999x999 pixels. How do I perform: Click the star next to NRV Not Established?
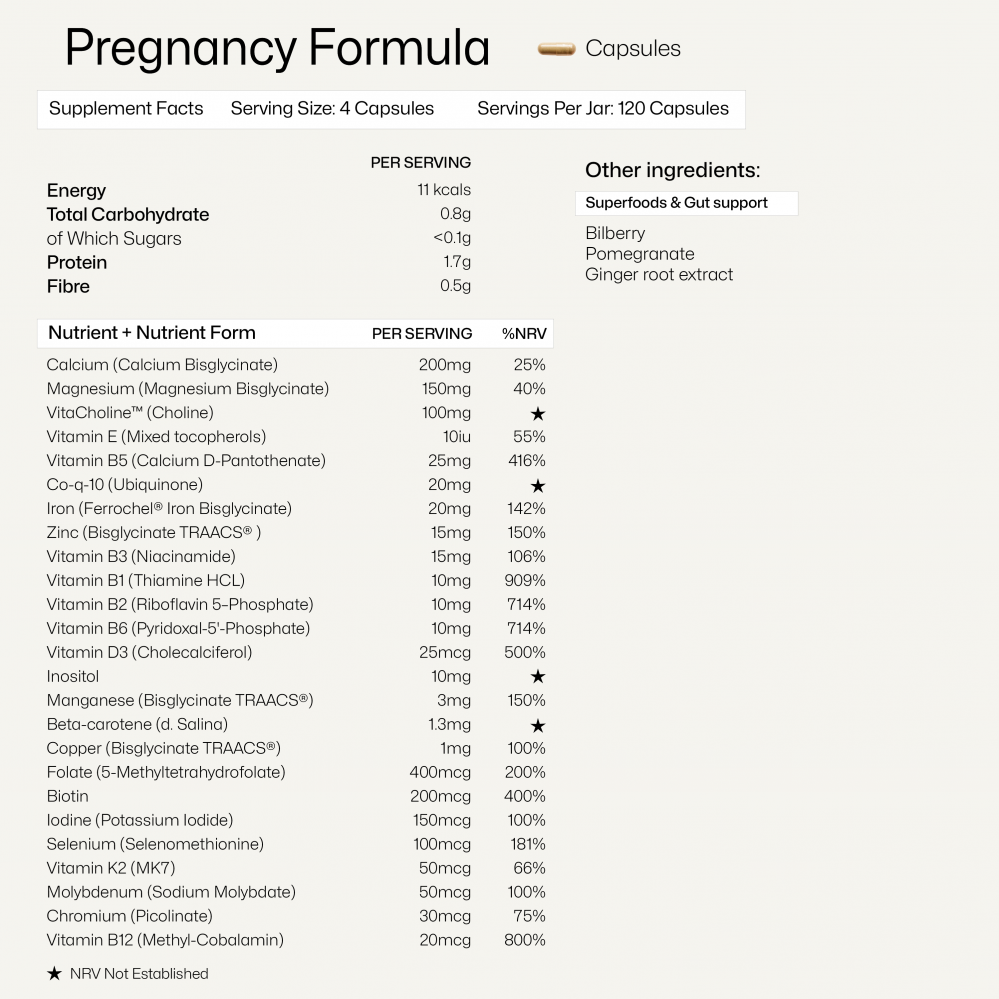[x=55, y=974]
